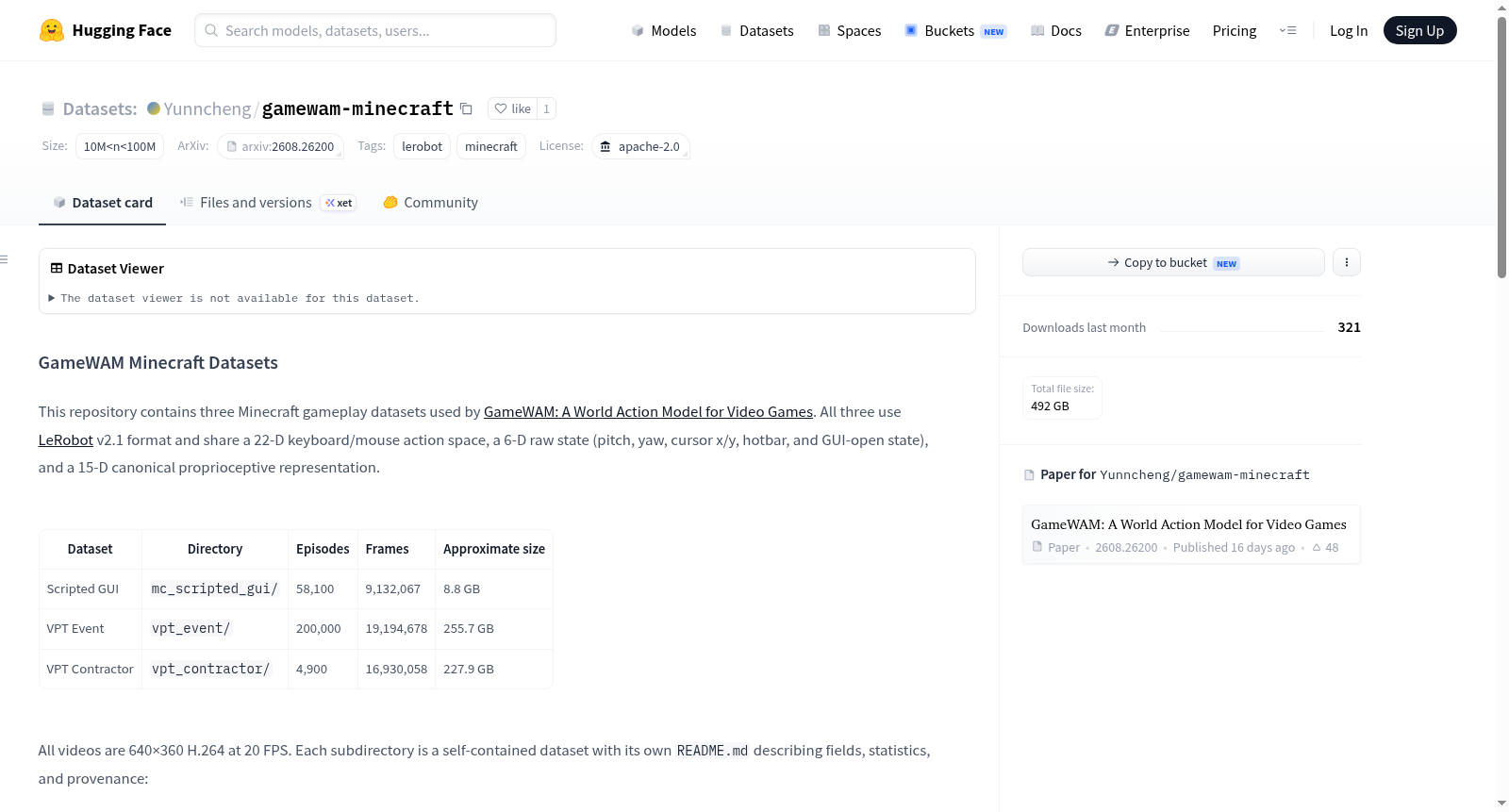Click the vpt_event/ directory cell
This screenshot has width=1509, height=812.
(215, 628)
